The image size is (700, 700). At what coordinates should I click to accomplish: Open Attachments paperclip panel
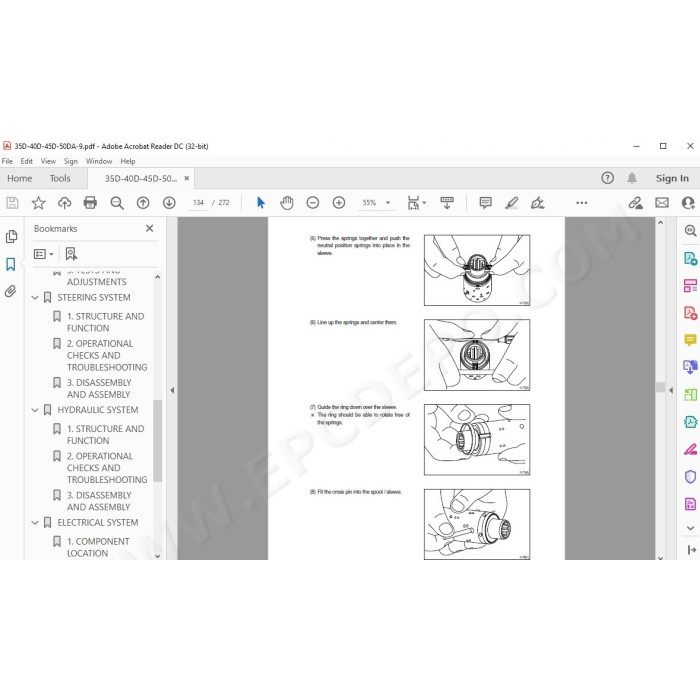tap(11, 292)
